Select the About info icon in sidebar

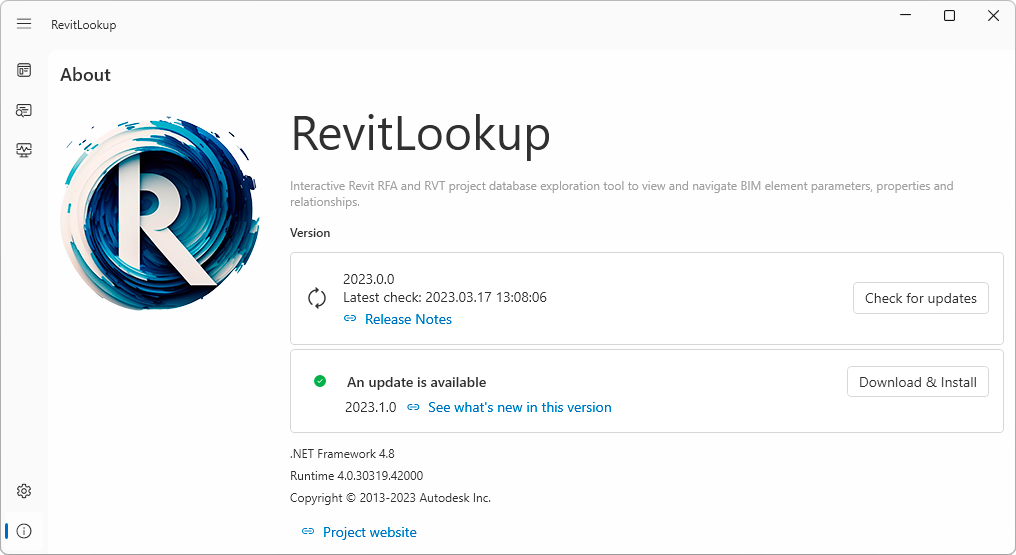tap(24, 531)
